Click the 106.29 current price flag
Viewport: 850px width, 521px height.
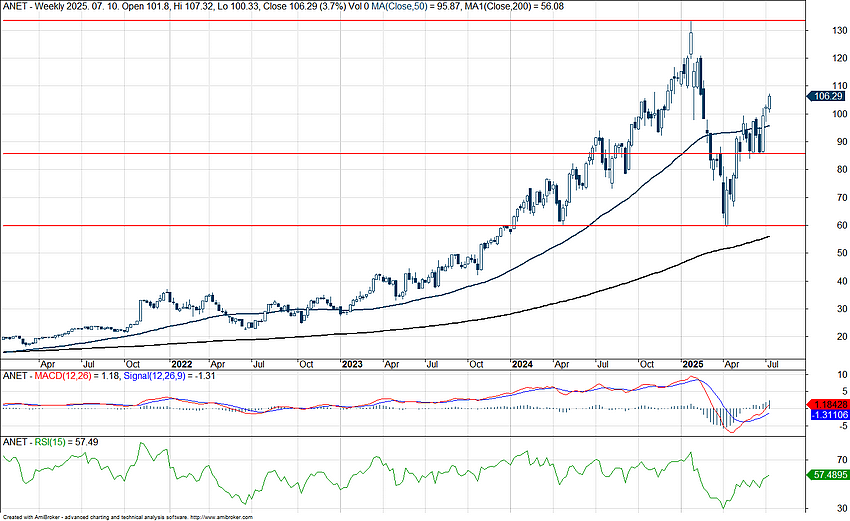pyautogui.click(x=826, y=96)
